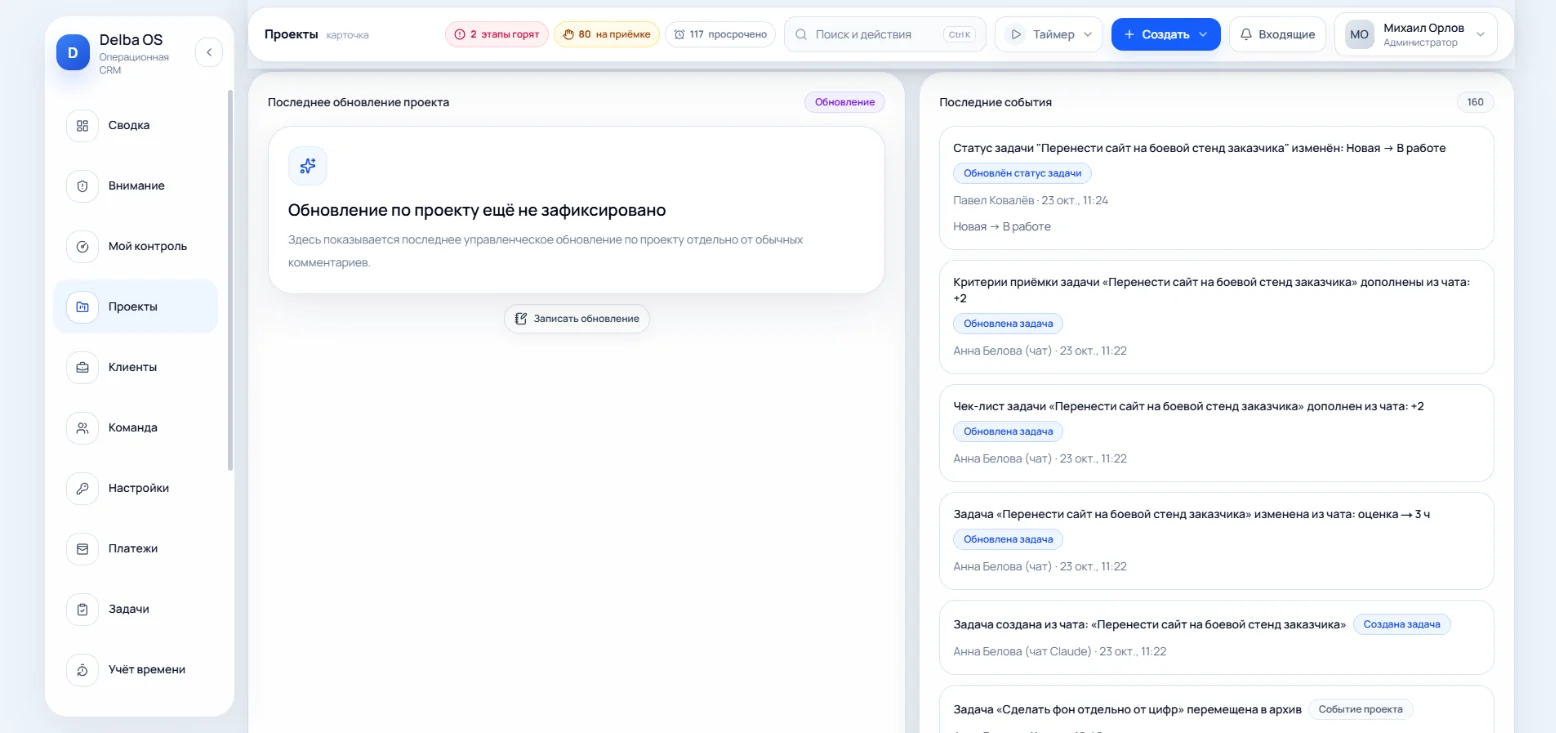Click the Проекты breadcrumb title
This screenshot has height=733, width=1556.
tap(291, 34)
